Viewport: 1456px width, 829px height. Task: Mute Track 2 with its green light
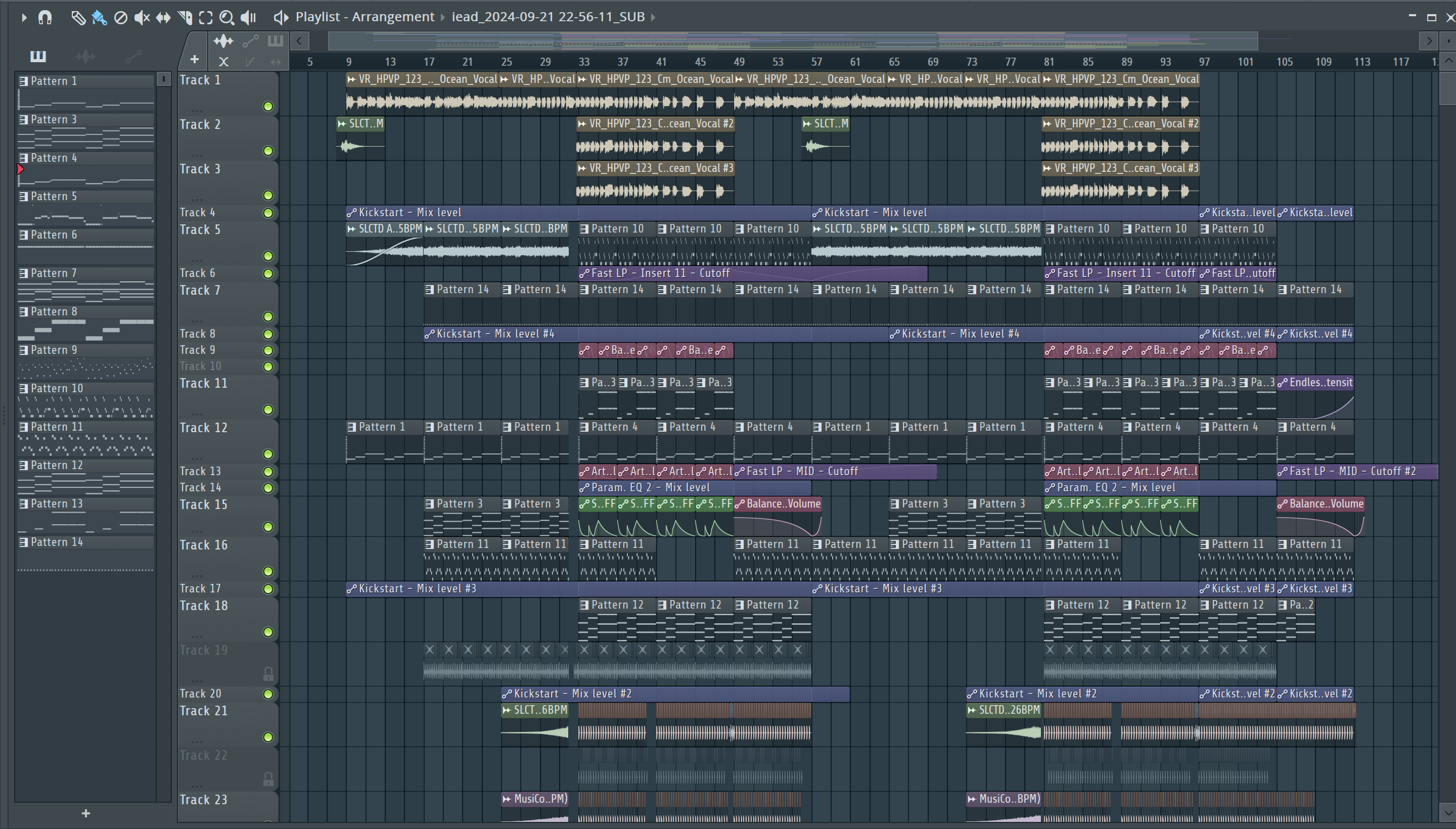pyautogui.click(x=268, y=151)
